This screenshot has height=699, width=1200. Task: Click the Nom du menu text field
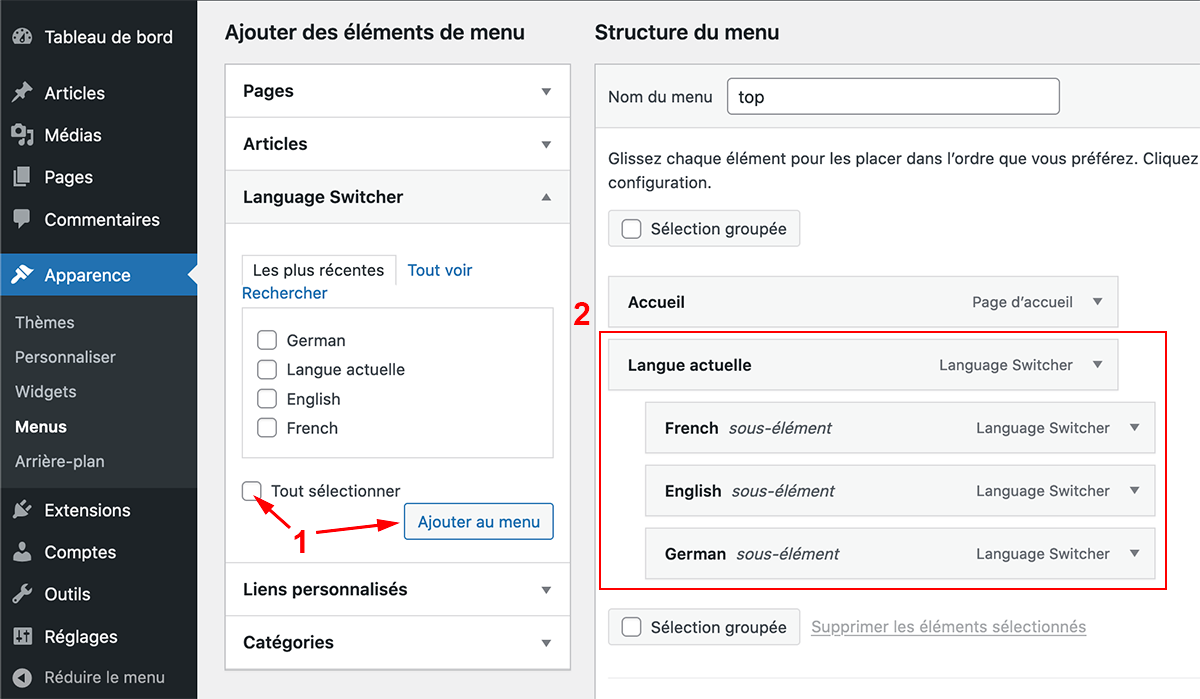click(x=892, y=97)
